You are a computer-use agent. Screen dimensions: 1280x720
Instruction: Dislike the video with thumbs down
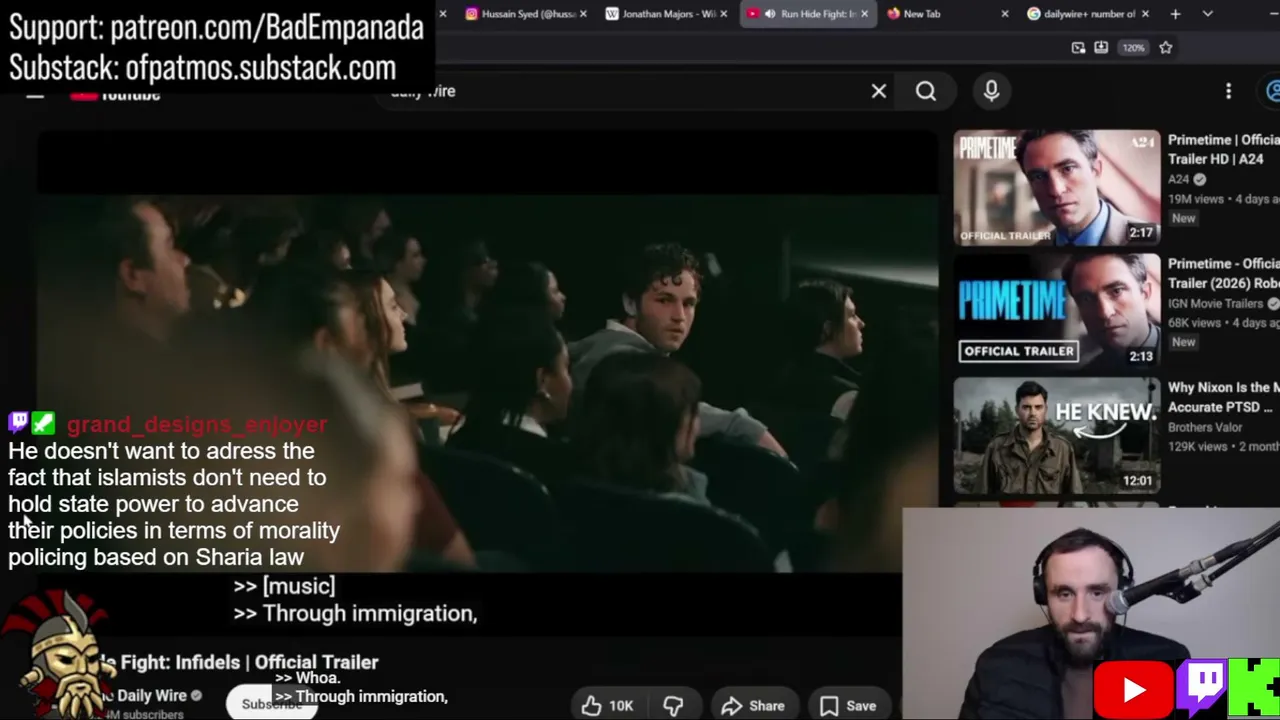pyautogui.click(x=673, y=706)
